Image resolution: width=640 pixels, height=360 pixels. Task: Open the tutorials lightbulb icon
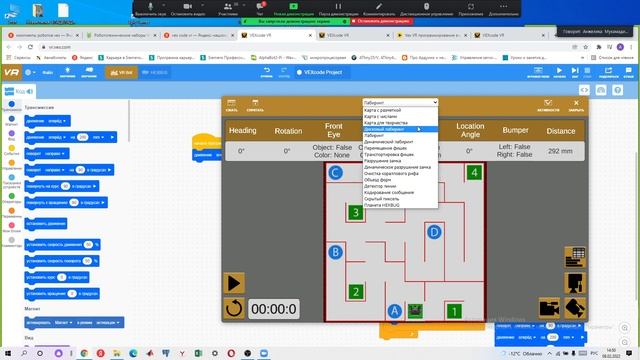click(x=67, y=72)
